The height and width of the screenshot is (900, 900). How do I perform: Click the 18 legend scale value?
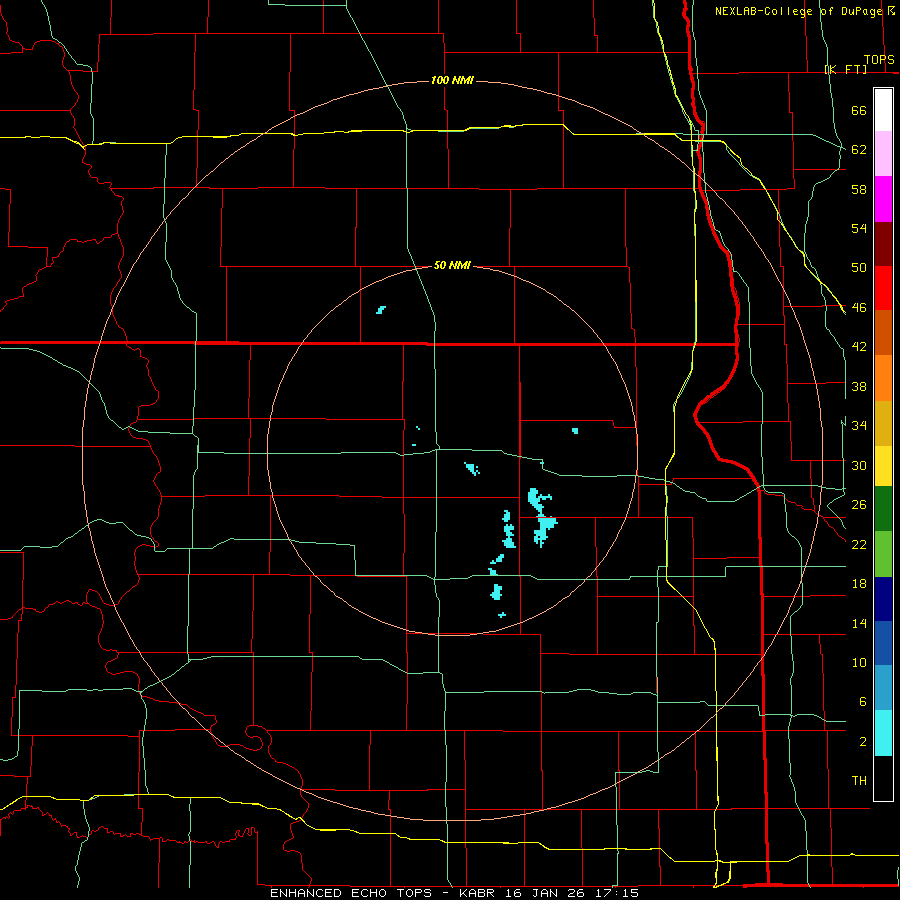859,584
